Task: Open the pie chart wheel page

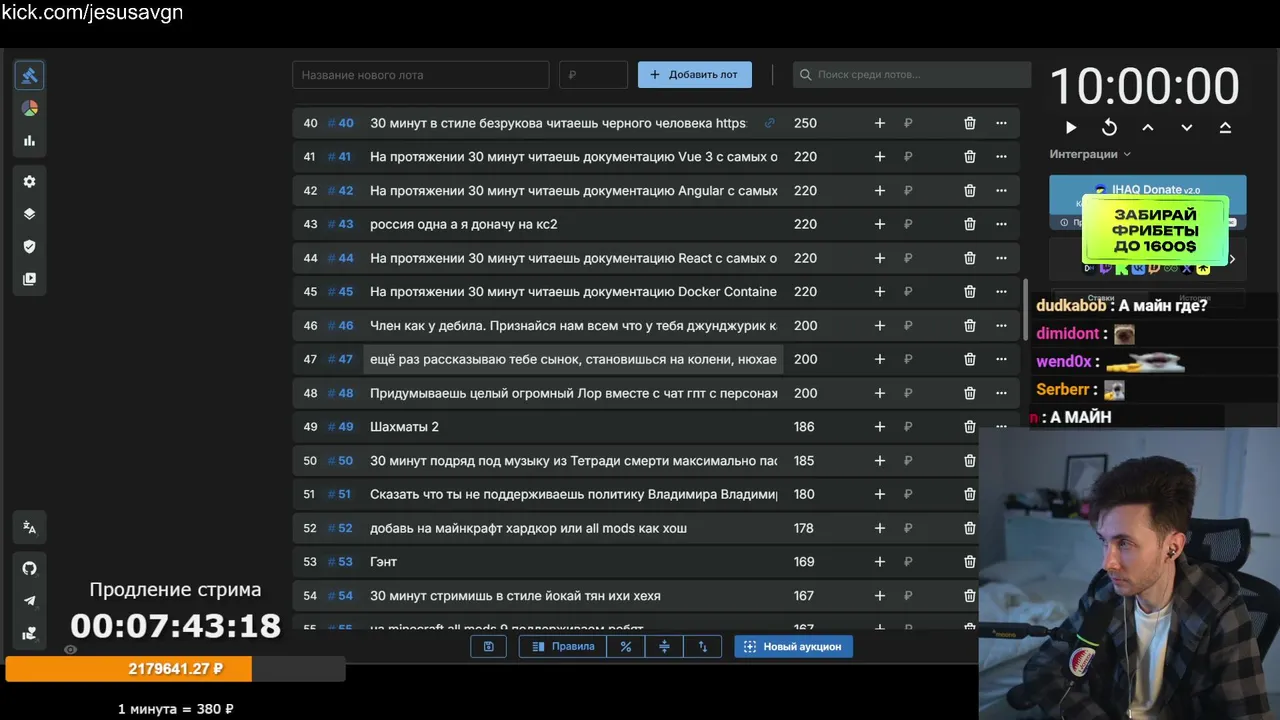Action: (x=30, y=108)
